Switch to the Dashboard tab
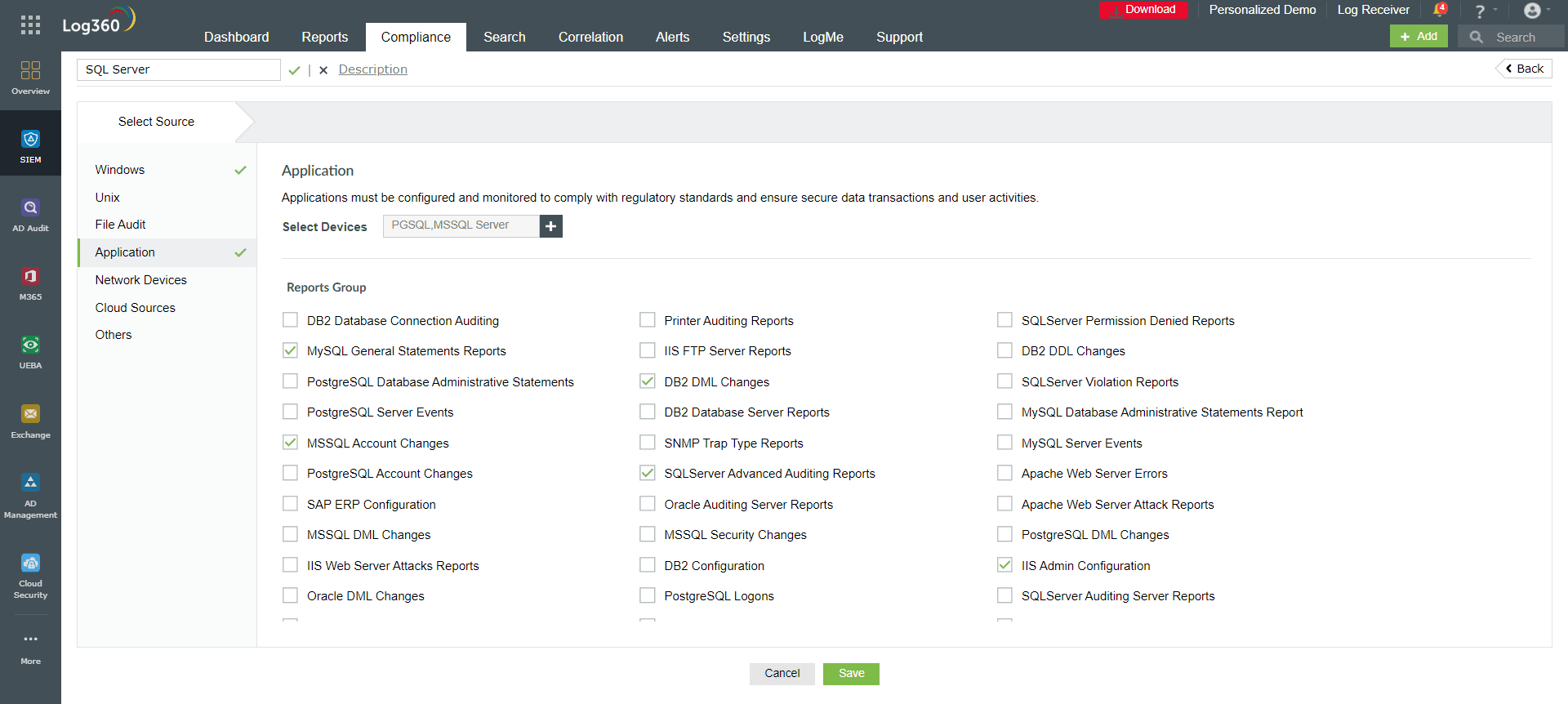The image size is (1568, 704). (236, 37)
